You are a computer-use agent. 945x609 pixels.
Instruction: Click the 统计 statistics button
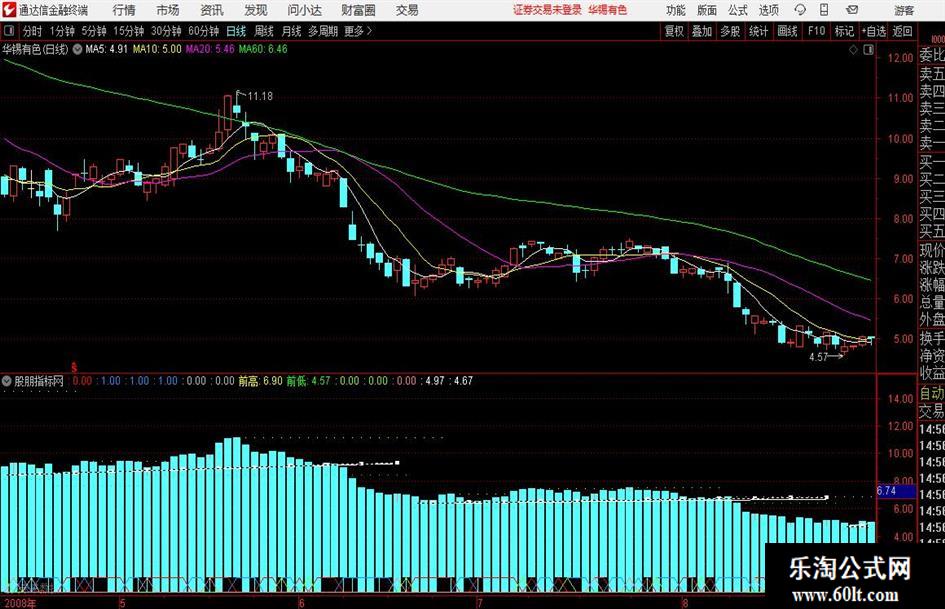point(759,31)
